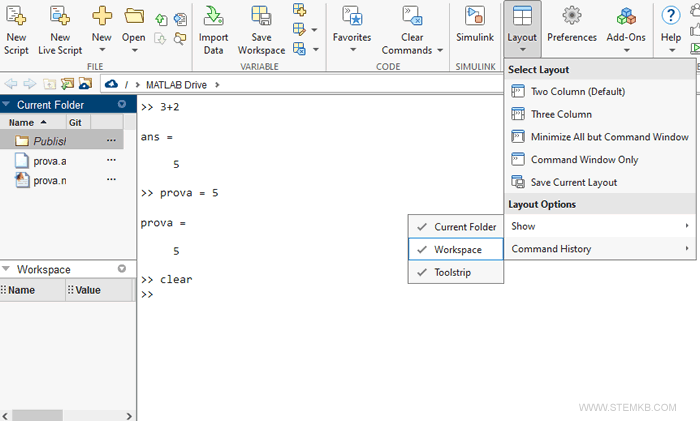The height and width of the screenshot is (421, 700).
Task: Collapse the Current Folder panel triangle
Action: 6,104
